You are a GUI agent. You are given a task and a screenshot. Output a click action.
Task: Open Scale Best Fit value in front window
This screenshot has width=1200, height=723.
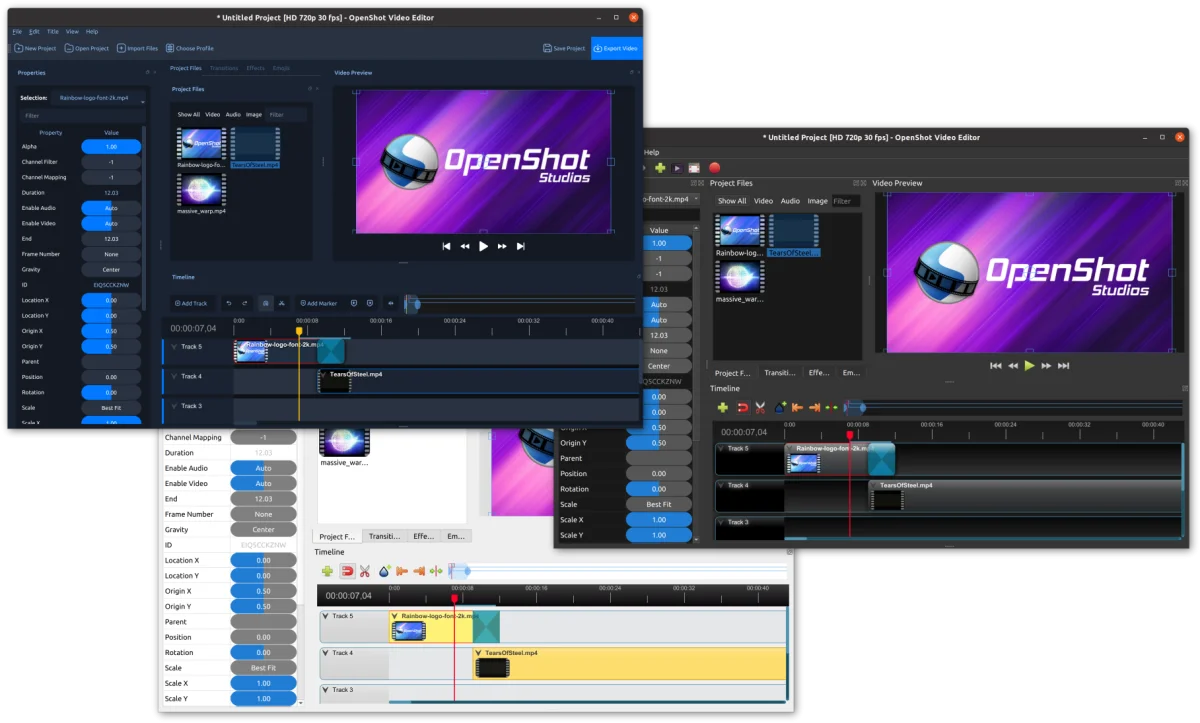111,408
